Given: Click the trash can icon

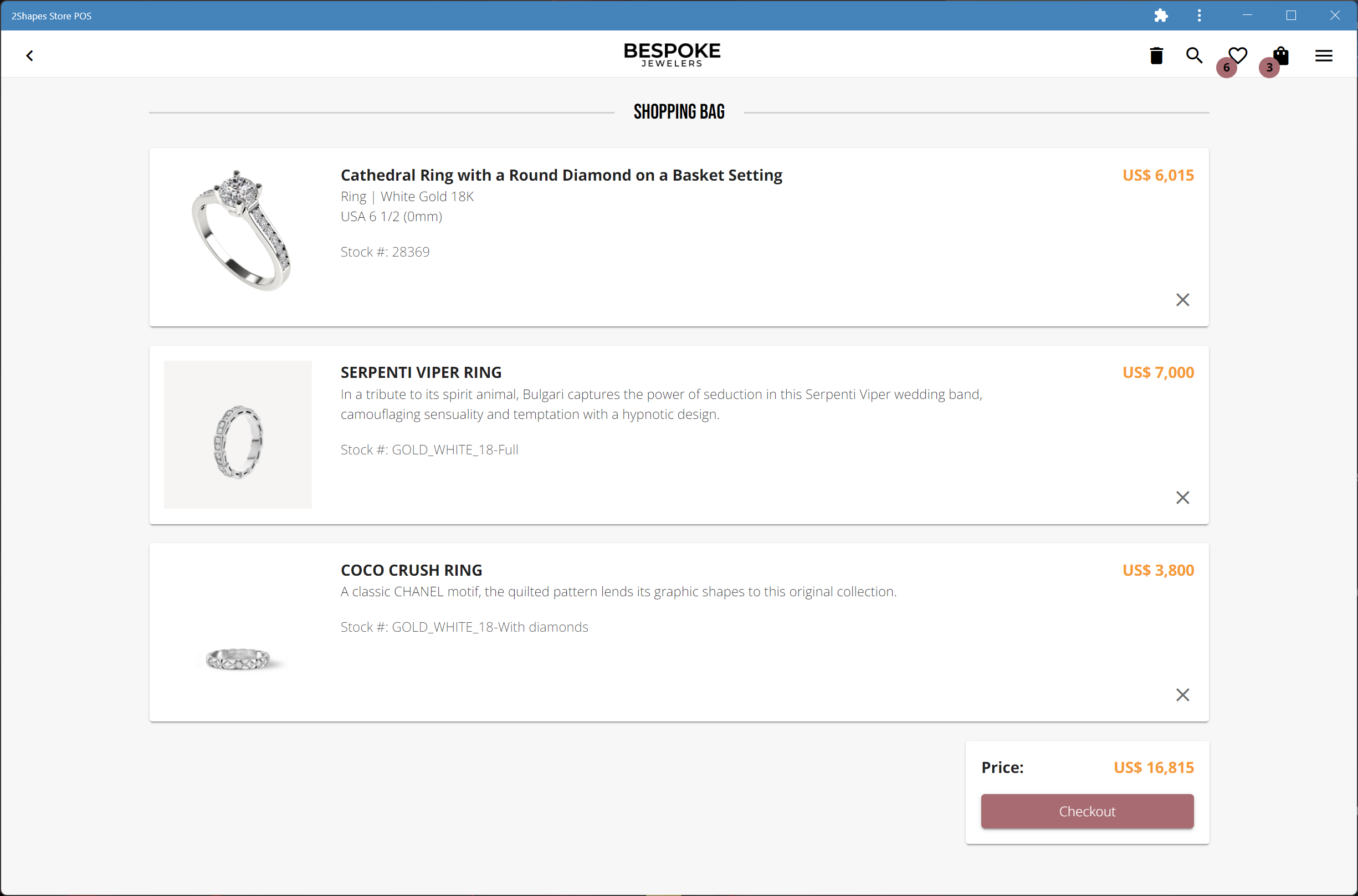Looking at the screenshot, I should [x=1156, y=55].
